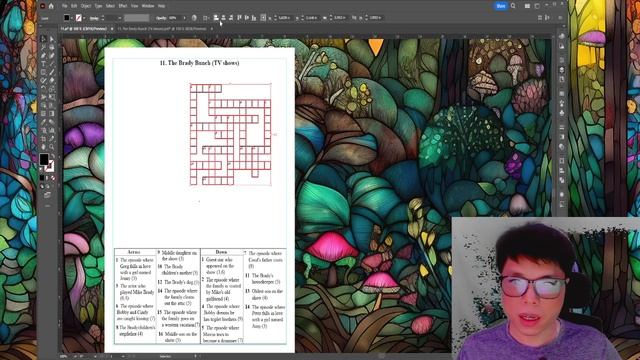Click the "Across" heading in clue table

click(x=134, y=252)
